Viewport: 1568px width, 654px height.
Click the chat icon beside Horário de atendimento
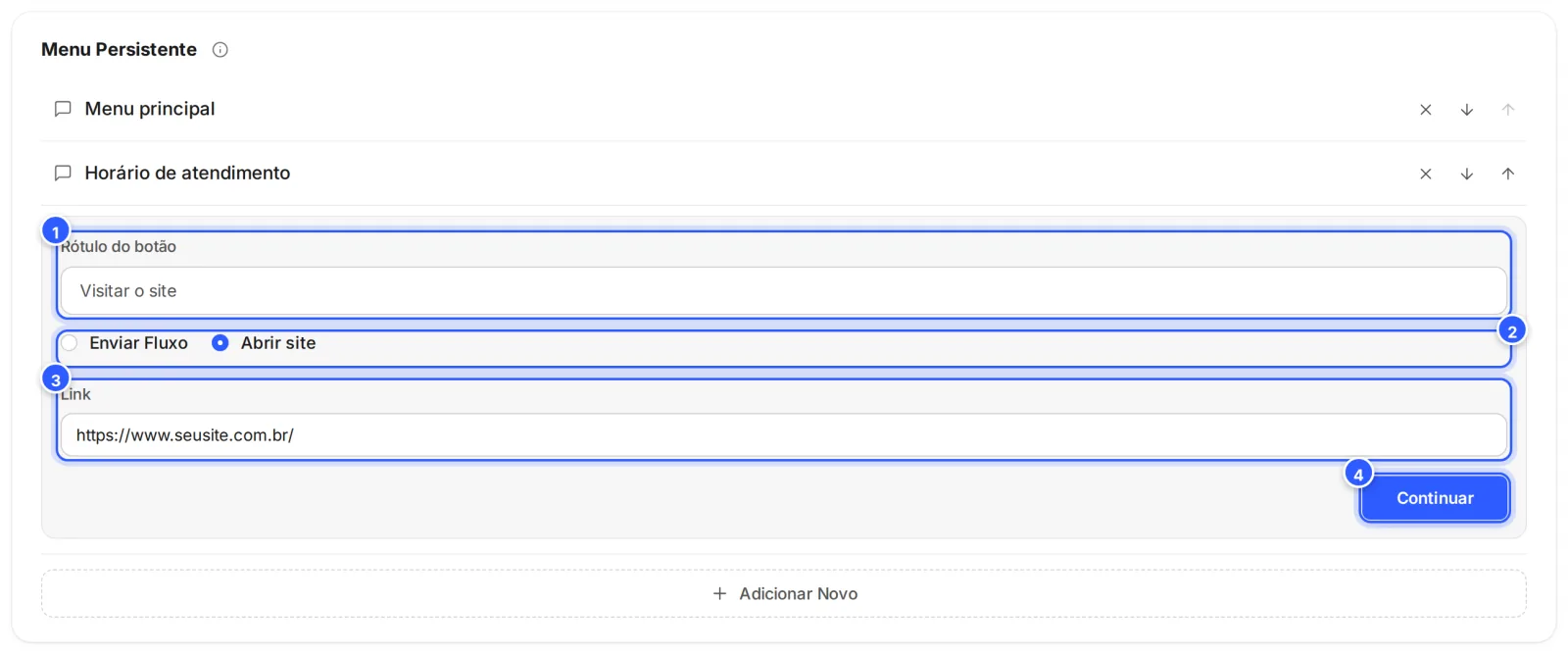(63, 174)
